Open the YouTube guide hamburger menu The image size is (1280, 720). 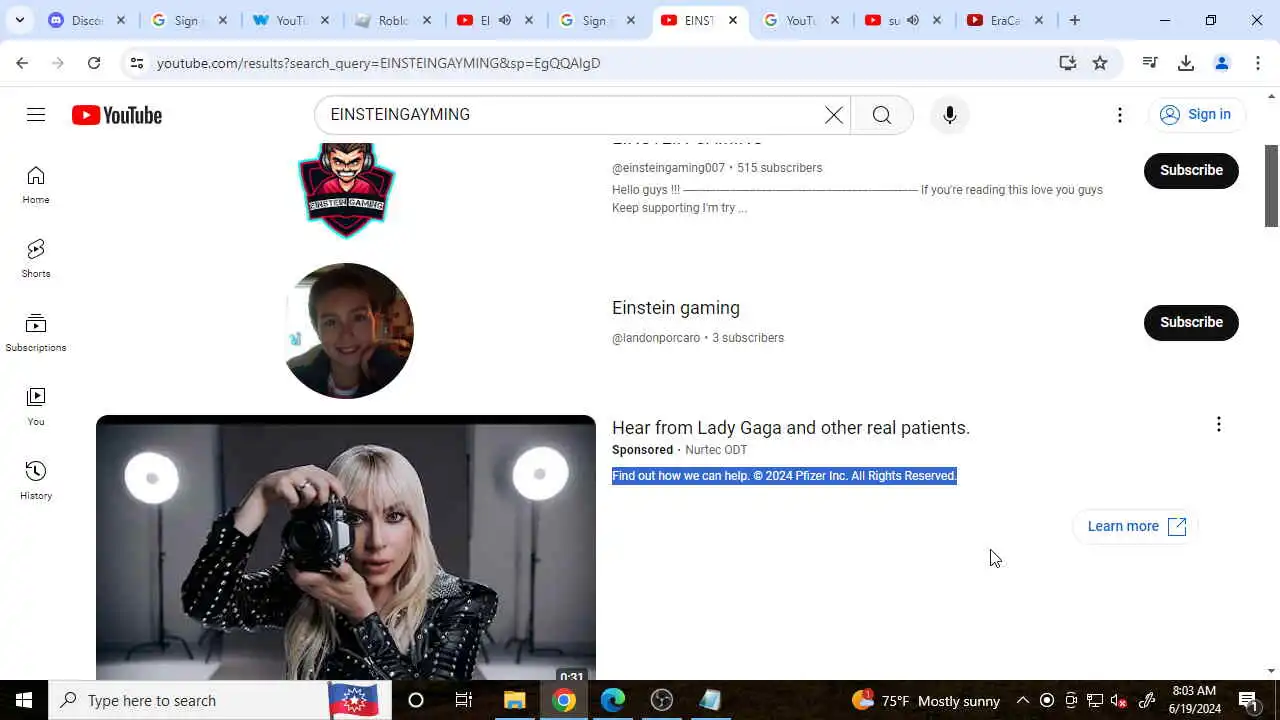tap(36, 115)
